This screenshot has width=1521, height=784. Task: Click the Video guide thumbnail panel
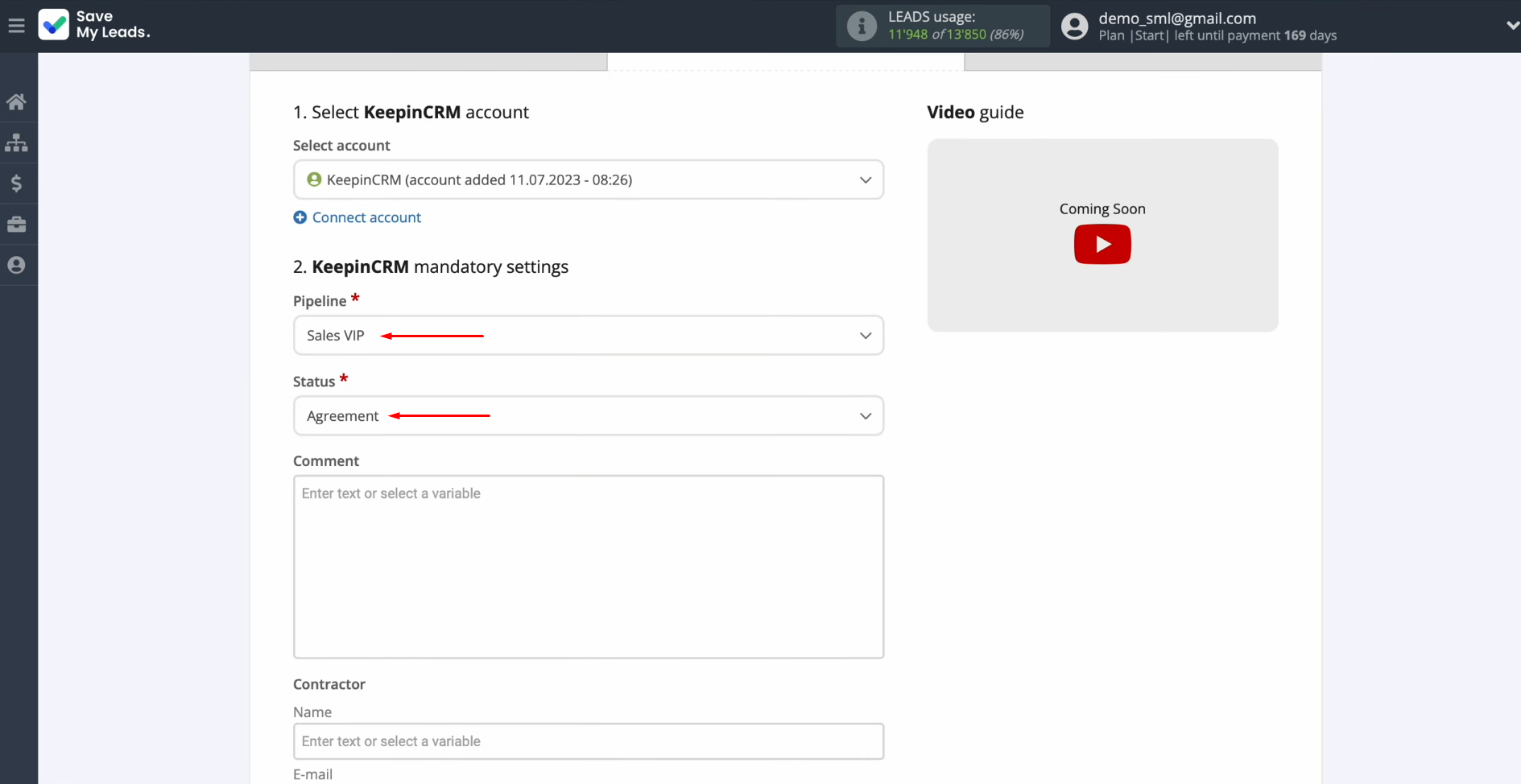[1102, 235]
